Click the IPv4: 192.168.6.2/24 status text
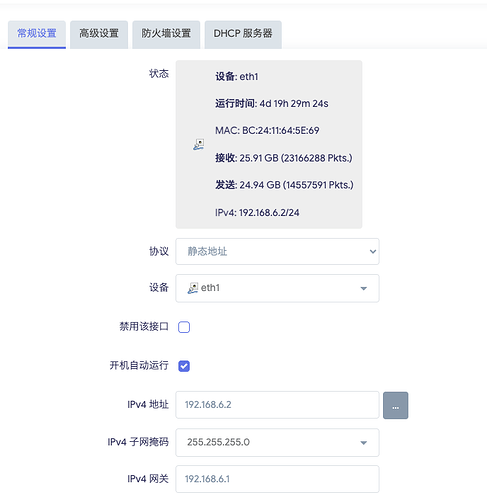487x499 pixels. [x=257, y=213]
